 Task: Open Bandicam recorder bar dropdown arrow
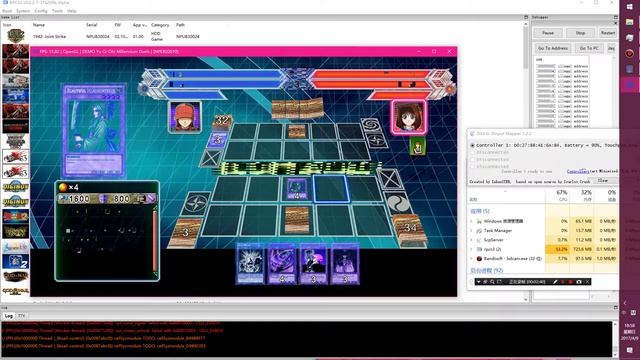(478, 282)
